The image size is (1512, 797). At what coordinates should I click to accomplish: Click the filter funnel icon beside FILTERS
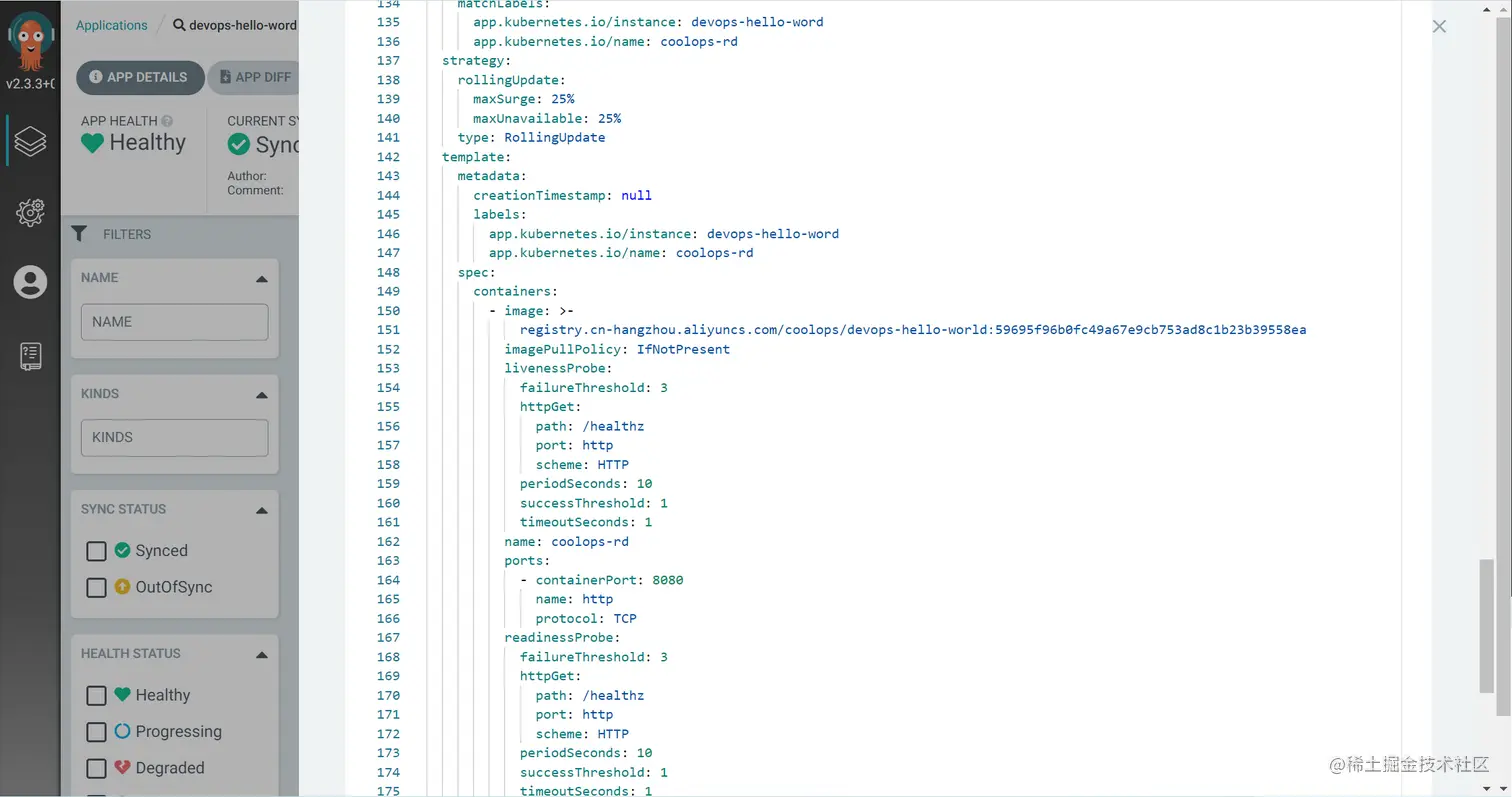coord(79,234)
